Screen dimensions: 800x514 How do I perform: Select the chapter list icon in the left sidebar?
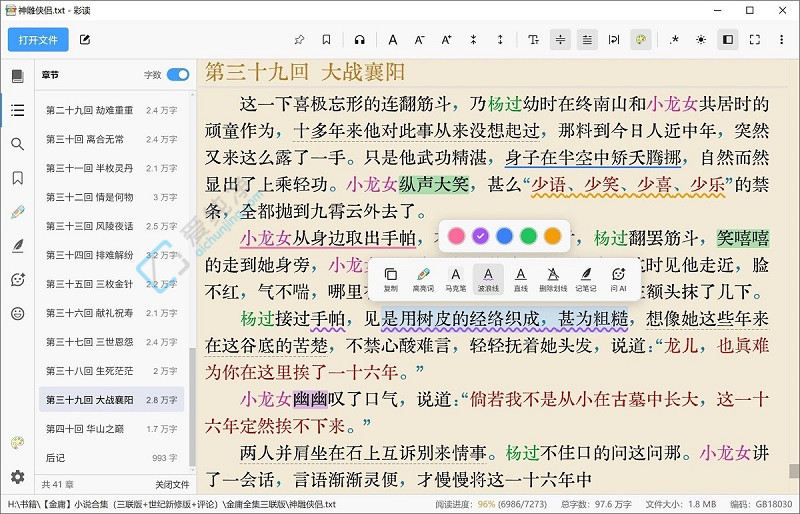[17, 110]
